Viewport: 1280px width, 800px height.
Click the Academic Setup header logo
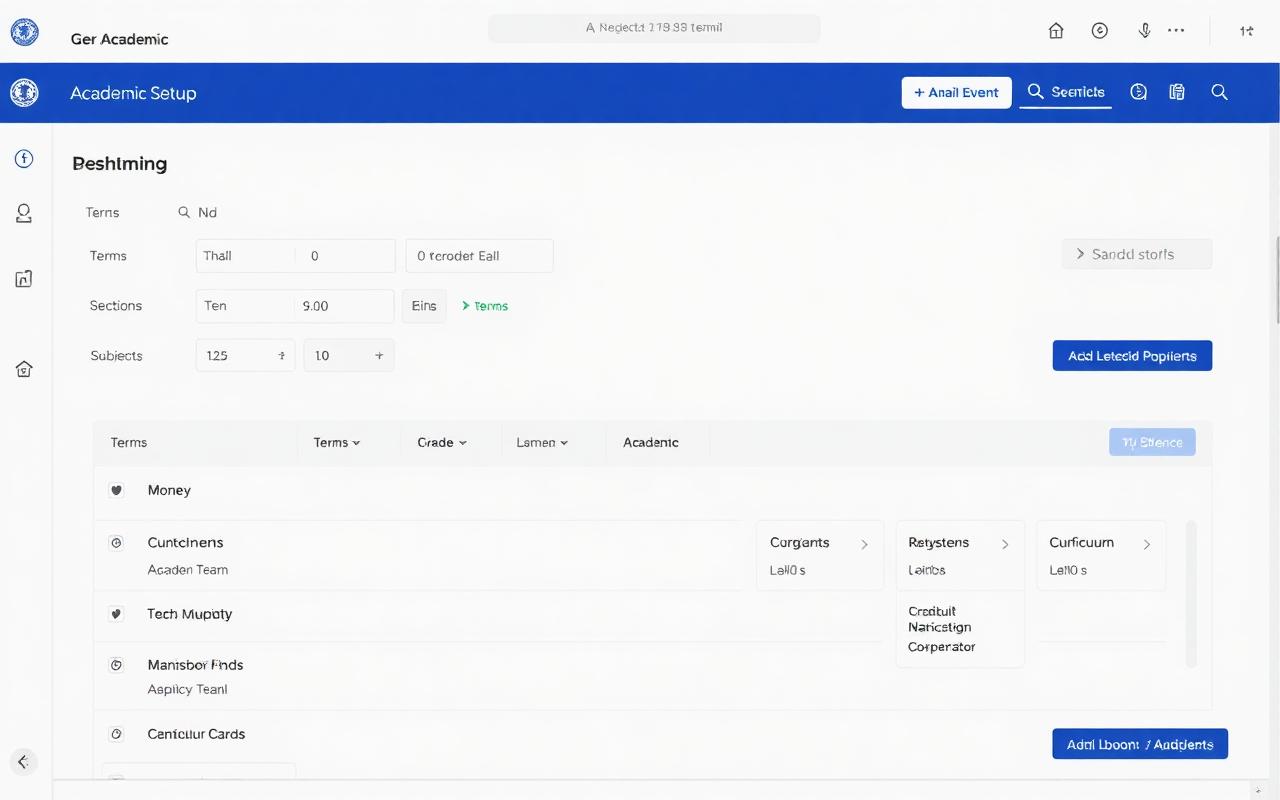click(x=24, y=93)
